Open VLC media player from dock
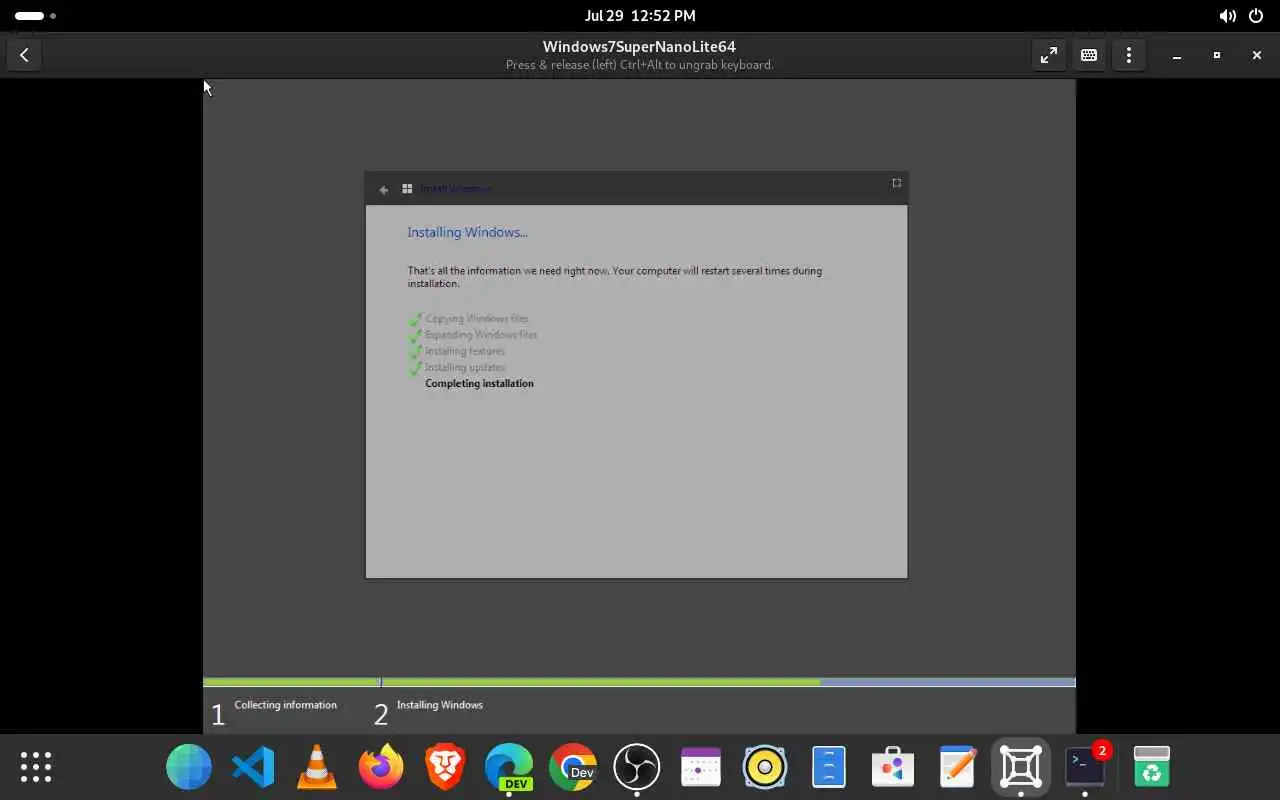Image resolution: width=1280 pixels, height=800 pixels. [317, 767]
